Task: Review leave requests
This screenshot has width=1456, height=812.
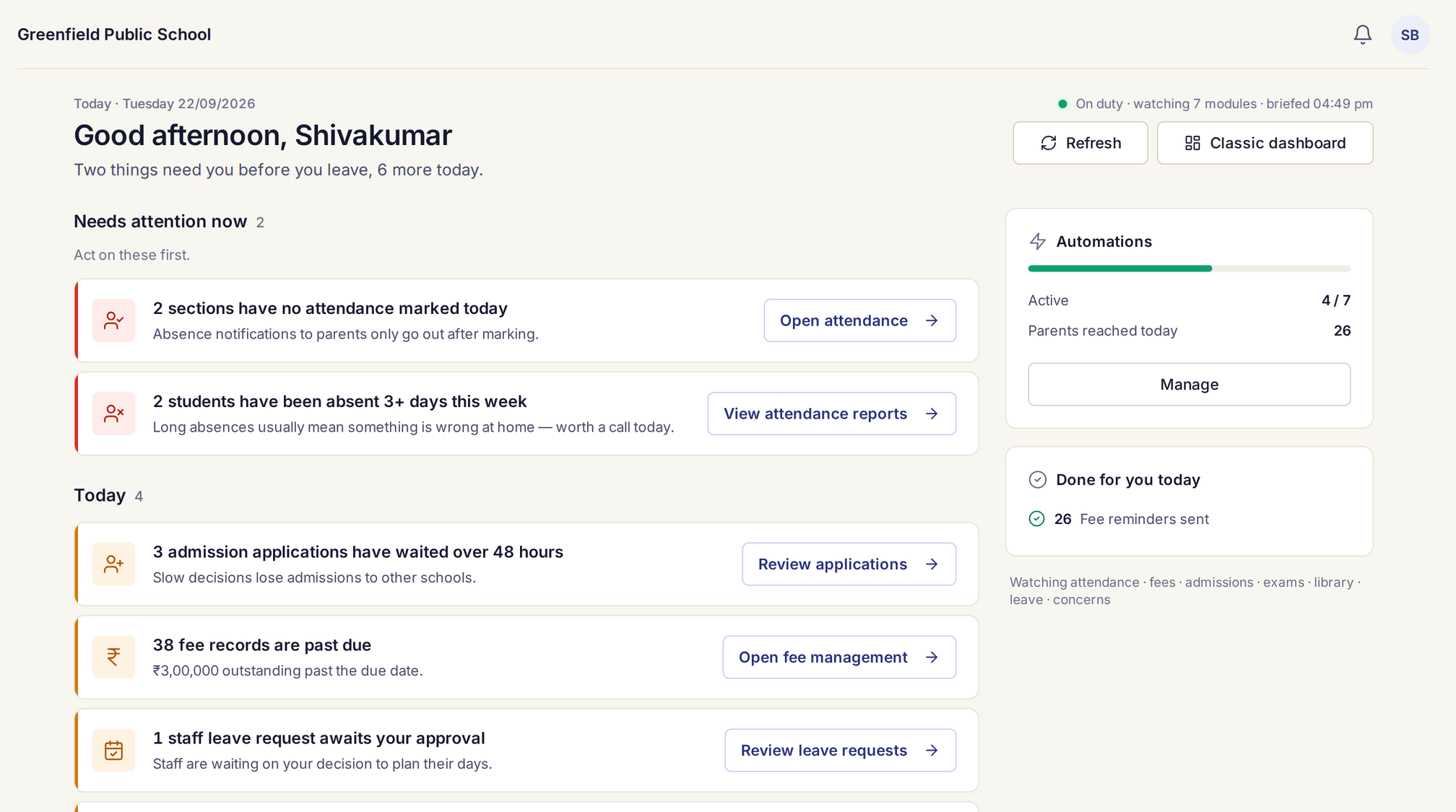Action: [x=840, y=750]
